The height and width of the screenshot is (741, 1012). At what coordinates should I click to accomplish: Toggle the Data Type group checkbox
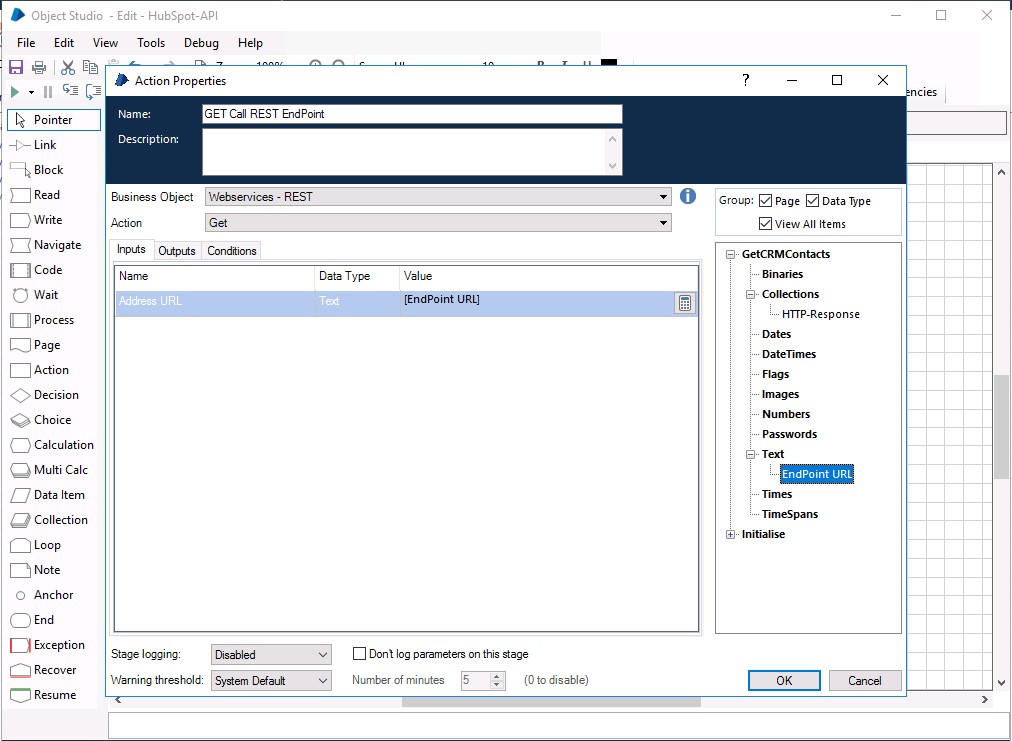point(813,201)
